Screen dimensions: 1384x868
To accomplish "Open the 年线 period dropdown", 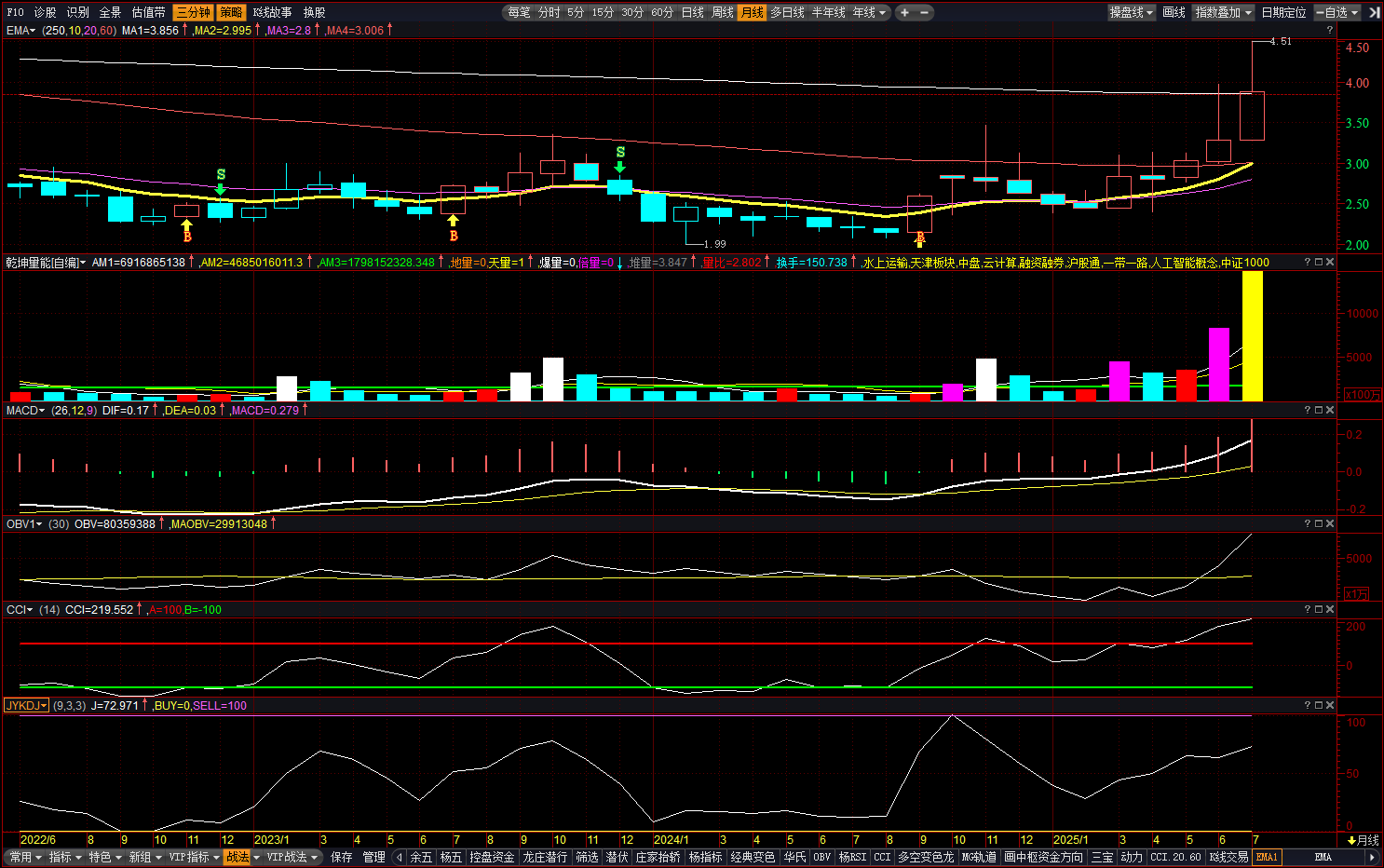I will point(871,12).
